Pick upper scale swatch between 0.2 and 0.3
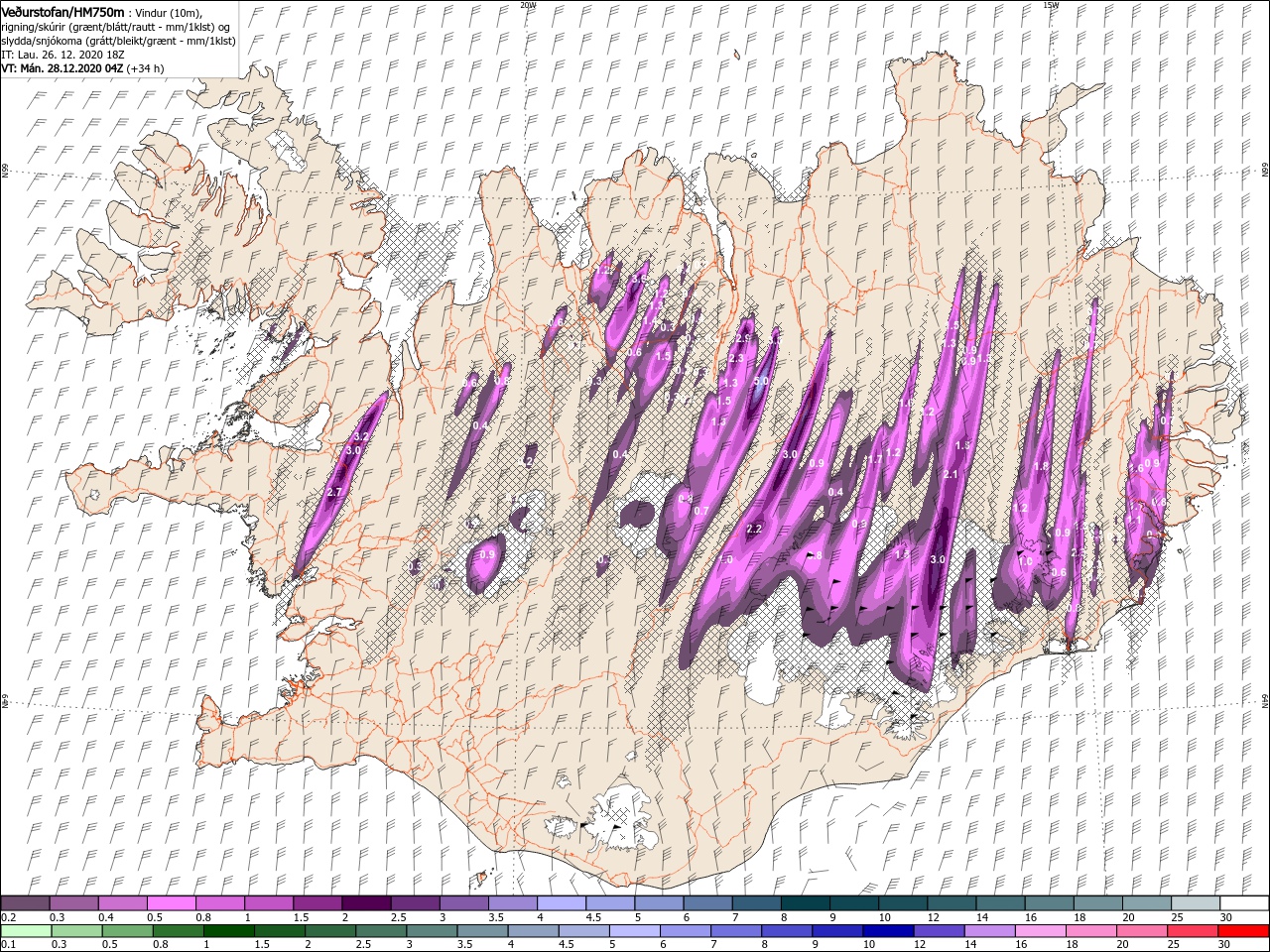This screenshot has width=1270, height=952. pyautogui.click(x=25, y=903)
